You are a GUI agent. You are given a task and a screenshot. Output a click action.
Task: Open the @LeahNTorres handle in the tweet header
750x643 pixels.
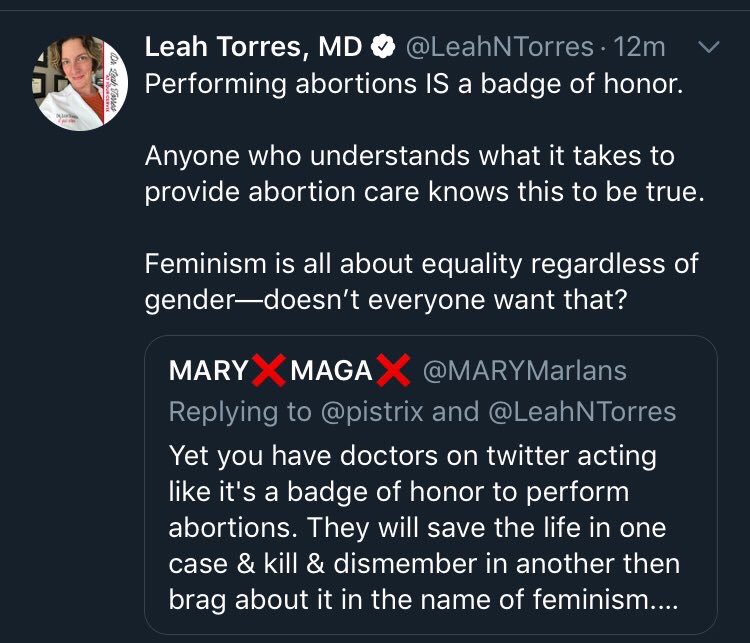coord(497,48)
